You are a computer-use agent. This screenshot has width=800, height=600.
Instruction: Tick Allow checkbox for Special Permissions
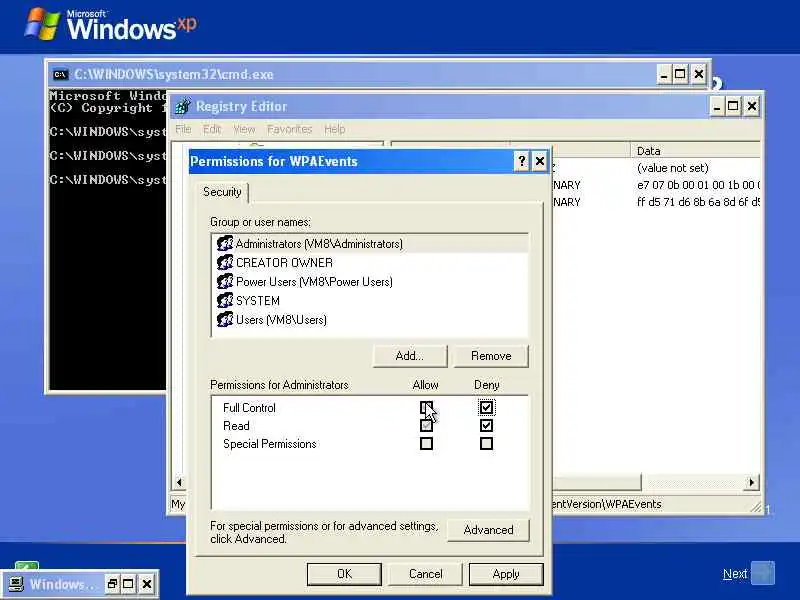(426, 443)
